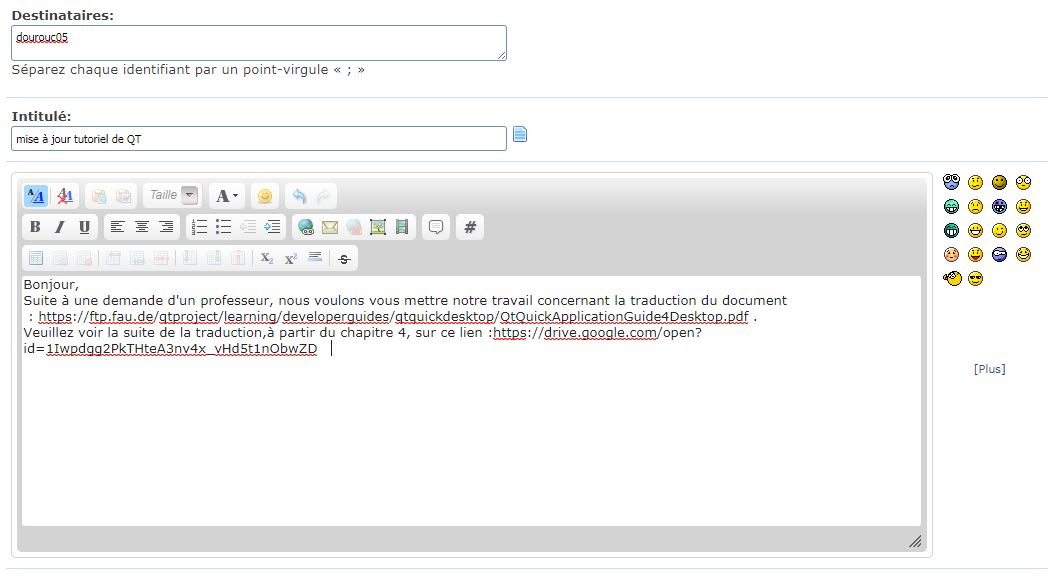1055x582 pixels.
Task: Insert the tongue-out open mouth smiley
Action: point(976,254)
